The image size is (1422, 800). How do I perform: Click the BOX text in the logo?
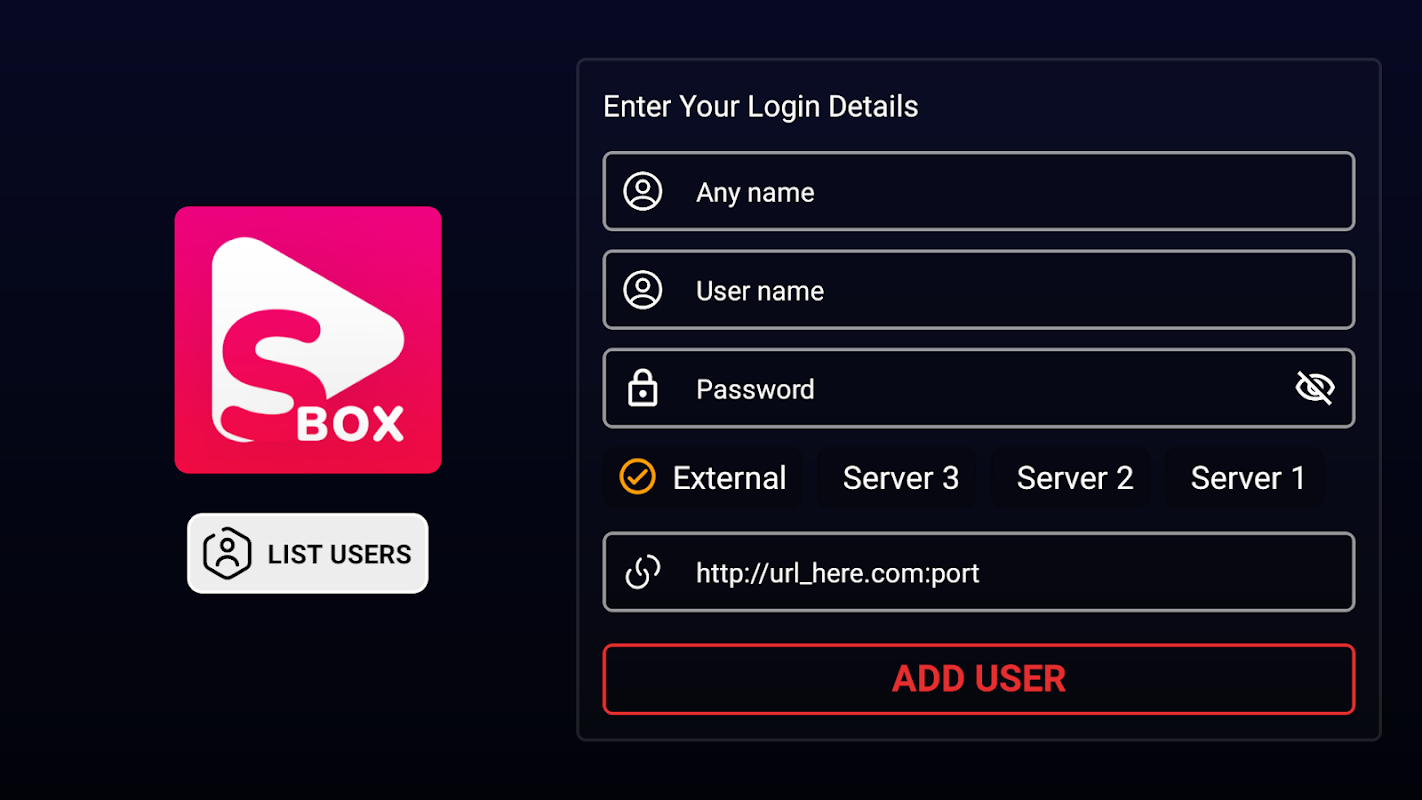(x=351, y=424)
